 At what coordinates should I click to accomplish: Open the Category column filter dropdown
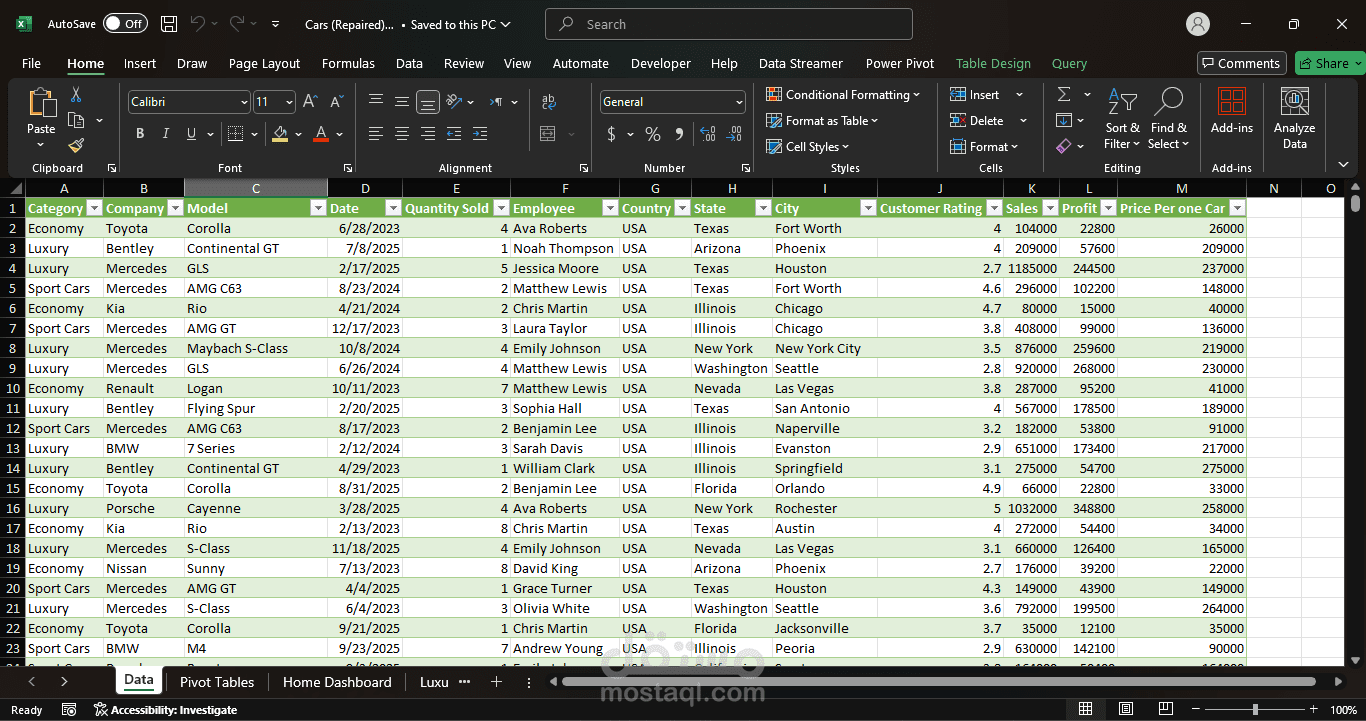[94, 208]
